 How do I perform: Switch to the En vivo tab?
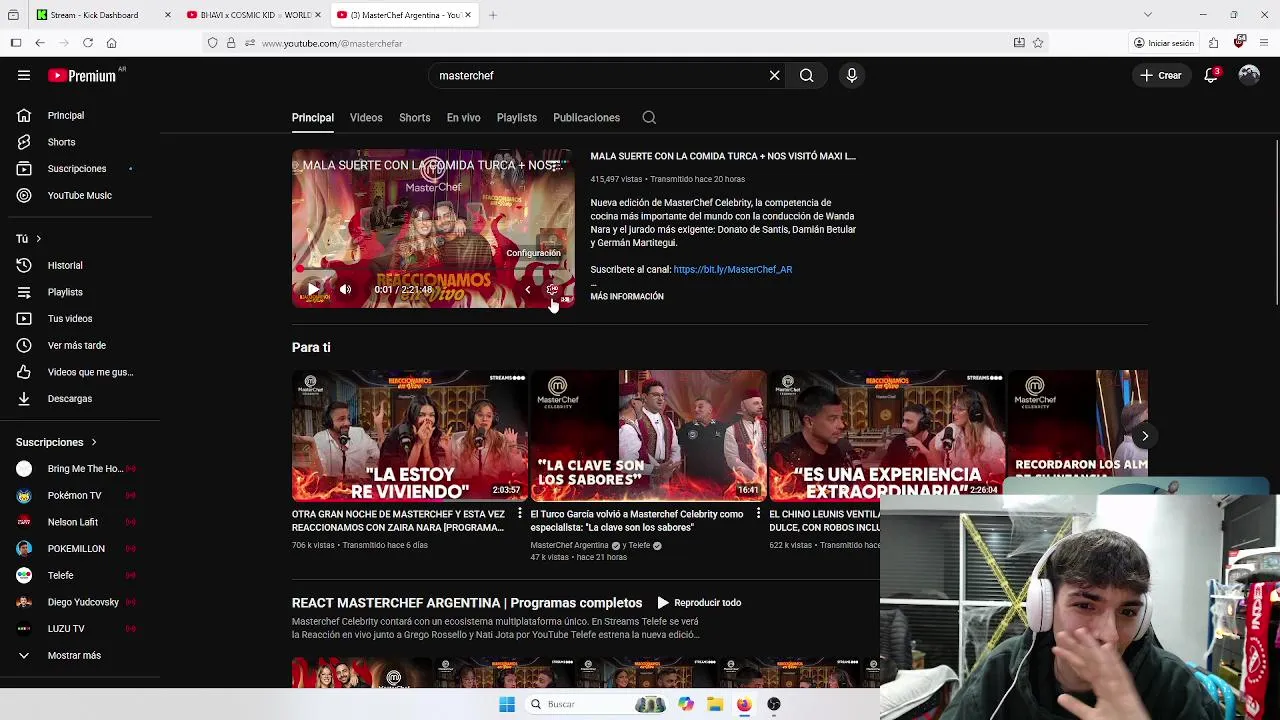(x=463, y=118)
